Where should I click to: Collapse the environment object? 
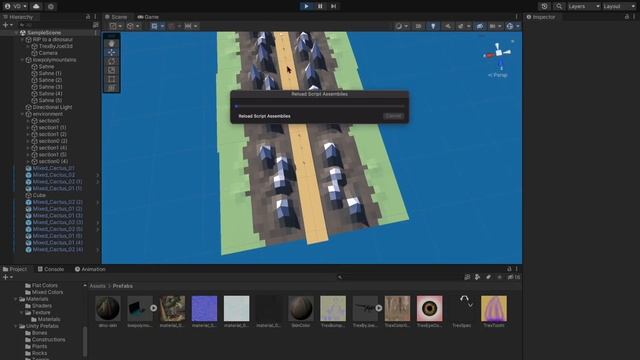pyautogui.click(x=22, y=114)
